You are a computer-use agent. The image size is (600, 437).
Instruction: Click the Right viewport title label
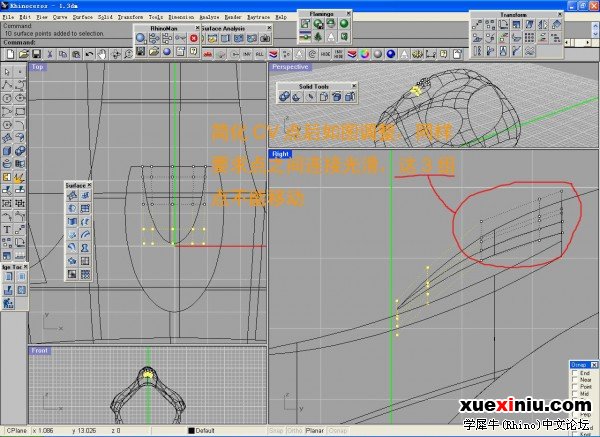(x=280, y=154)
